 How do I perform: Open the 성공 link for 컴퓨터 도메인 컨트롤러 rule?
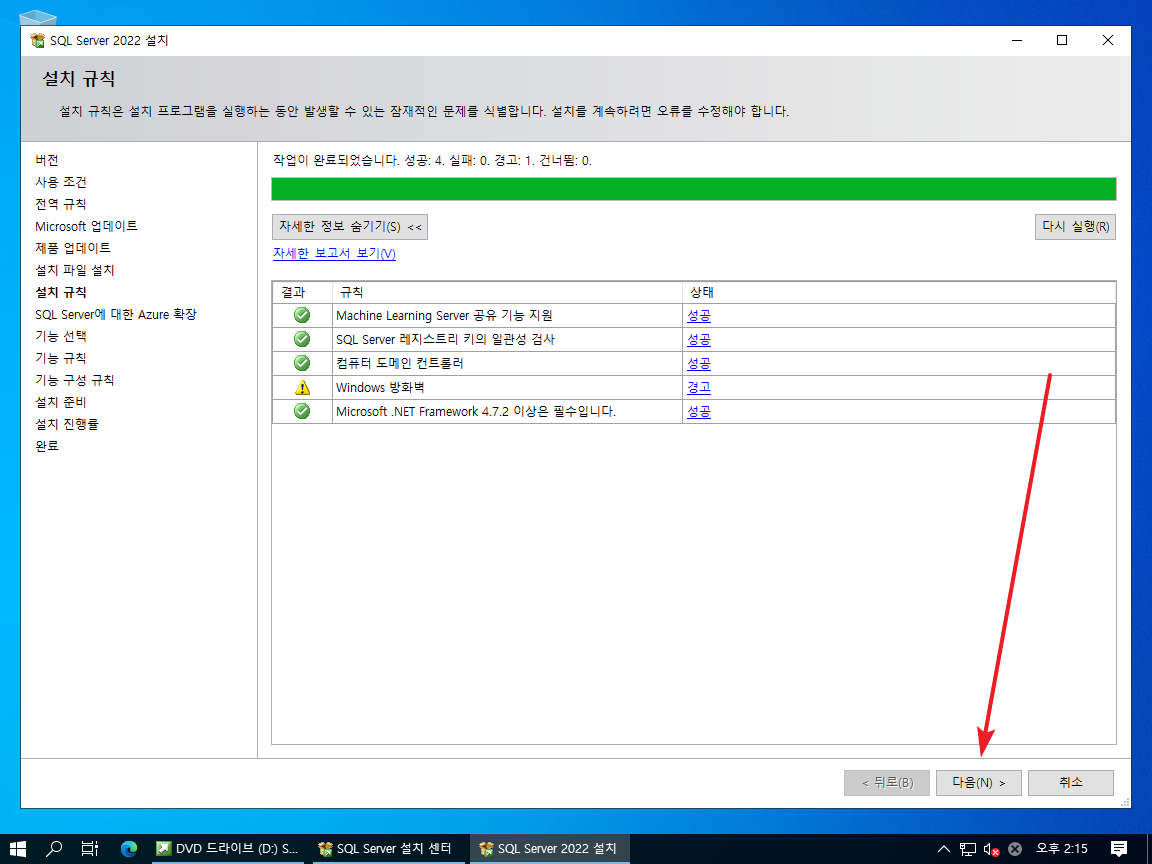(x=699, y=363)
